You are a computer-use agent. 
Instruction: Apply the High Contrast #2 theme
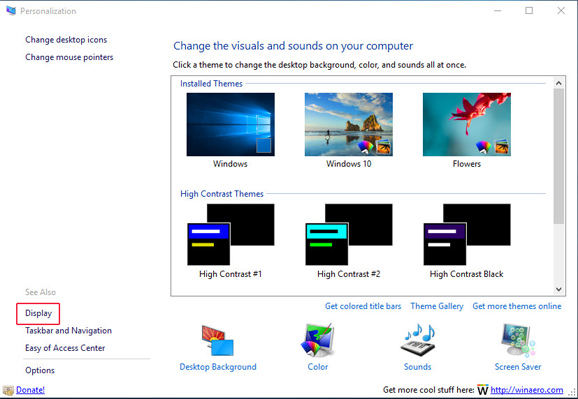(x=348, y=235)
